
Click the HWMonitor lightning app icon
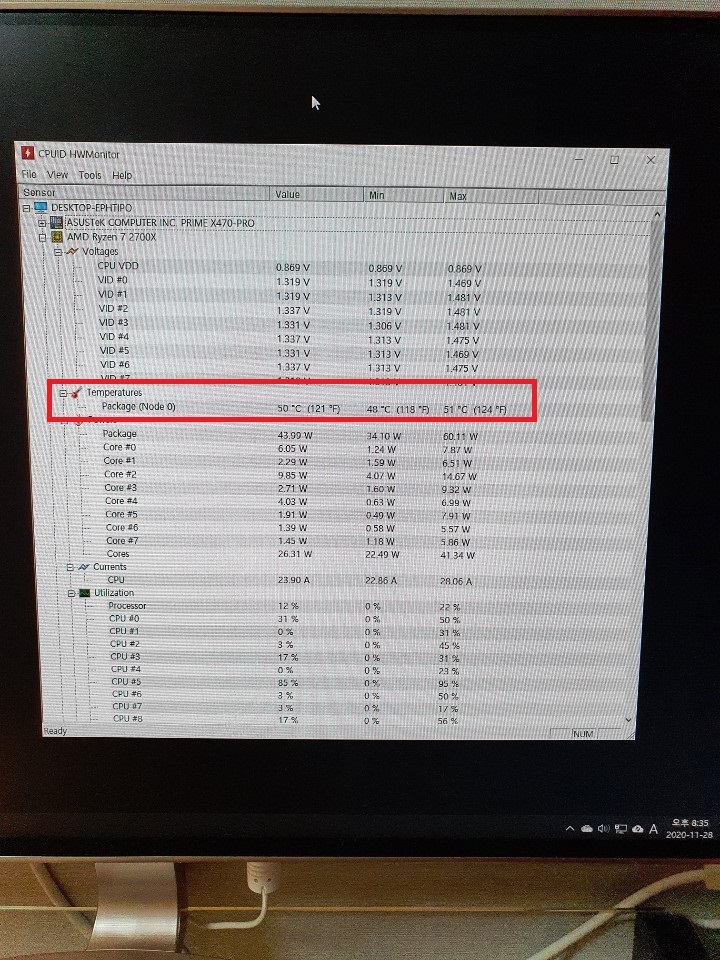(27, 152)
